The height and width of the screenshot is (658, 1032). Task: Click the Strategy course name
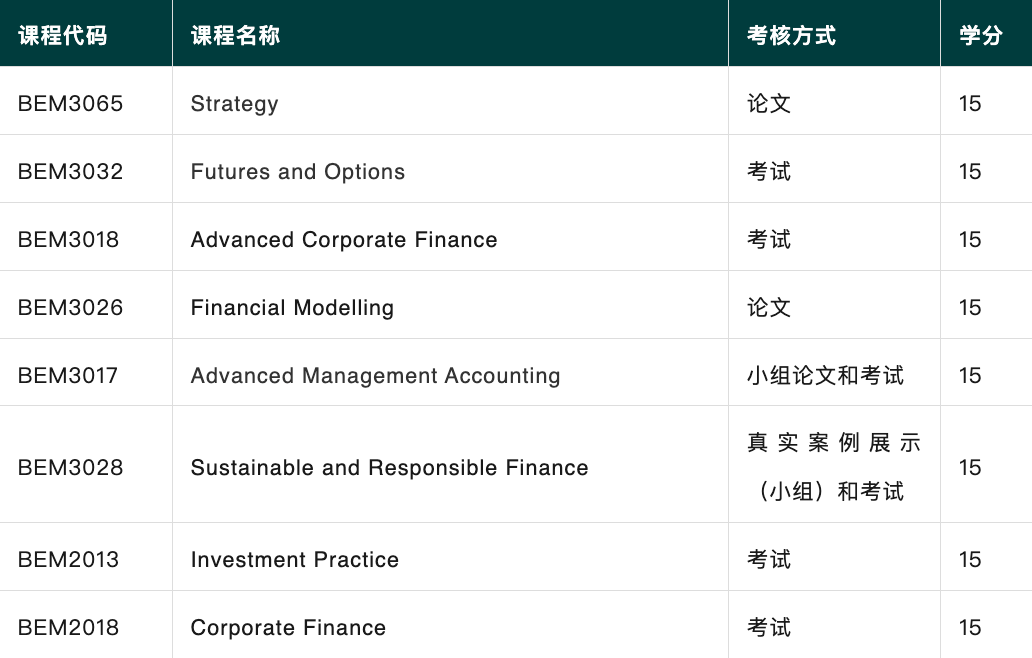[234, 103]
